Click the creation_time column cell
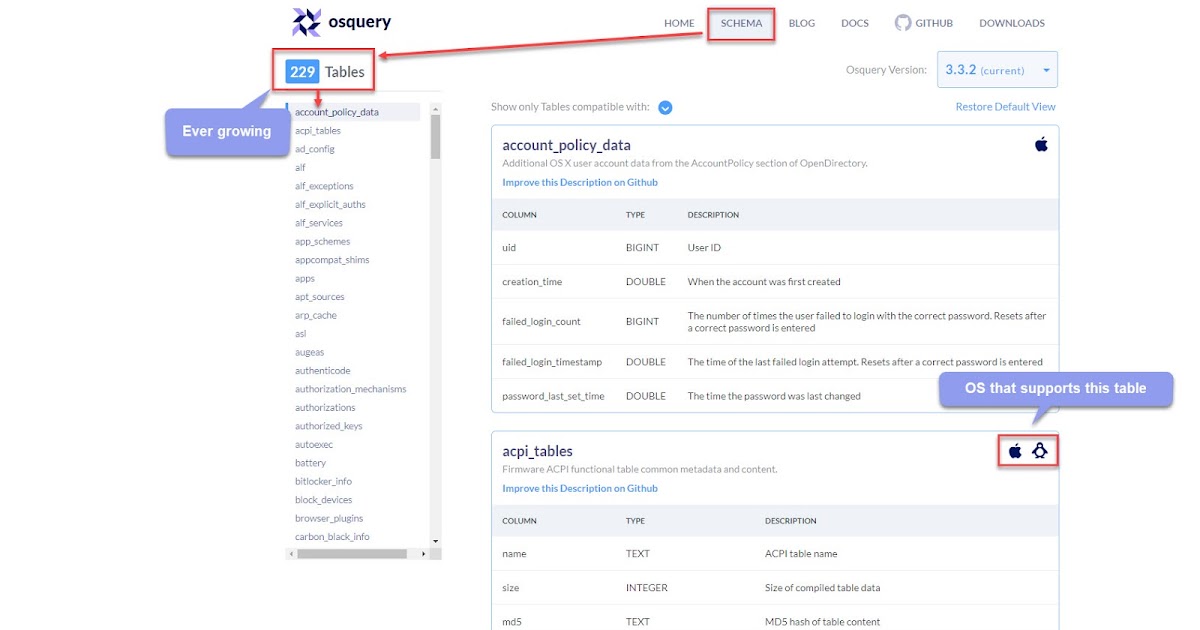The height and width of the screenshot is (630, 1200). tap(532, 282)
